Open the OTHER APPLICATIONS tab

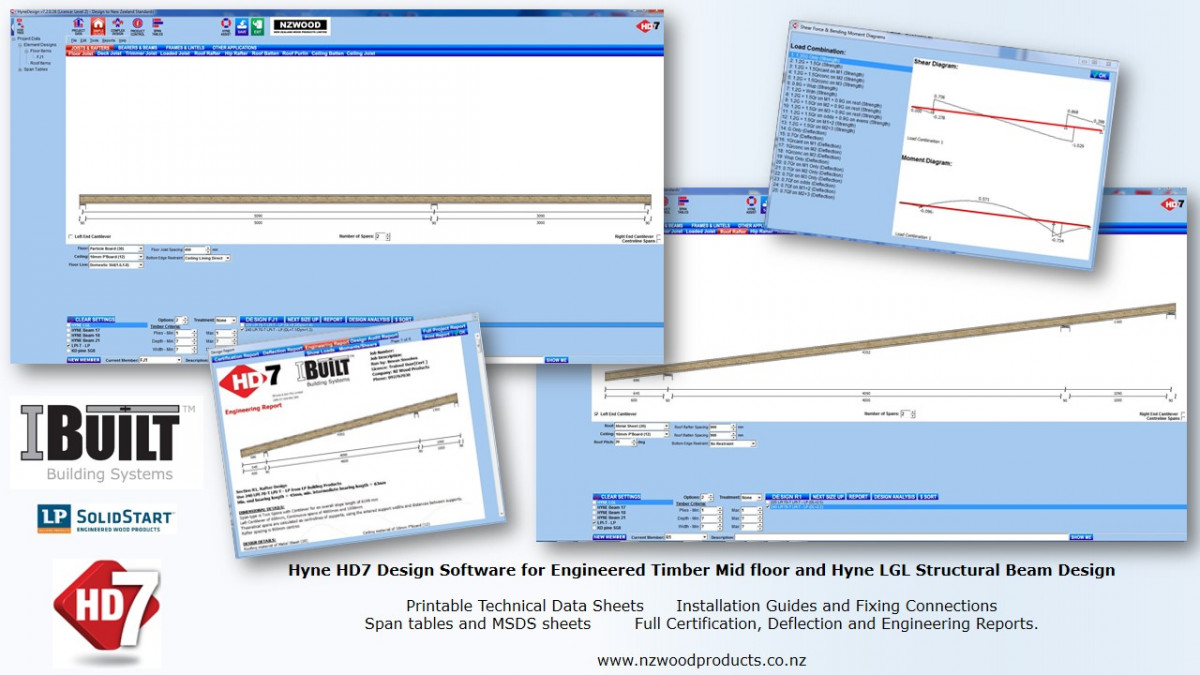pos(235,47)
